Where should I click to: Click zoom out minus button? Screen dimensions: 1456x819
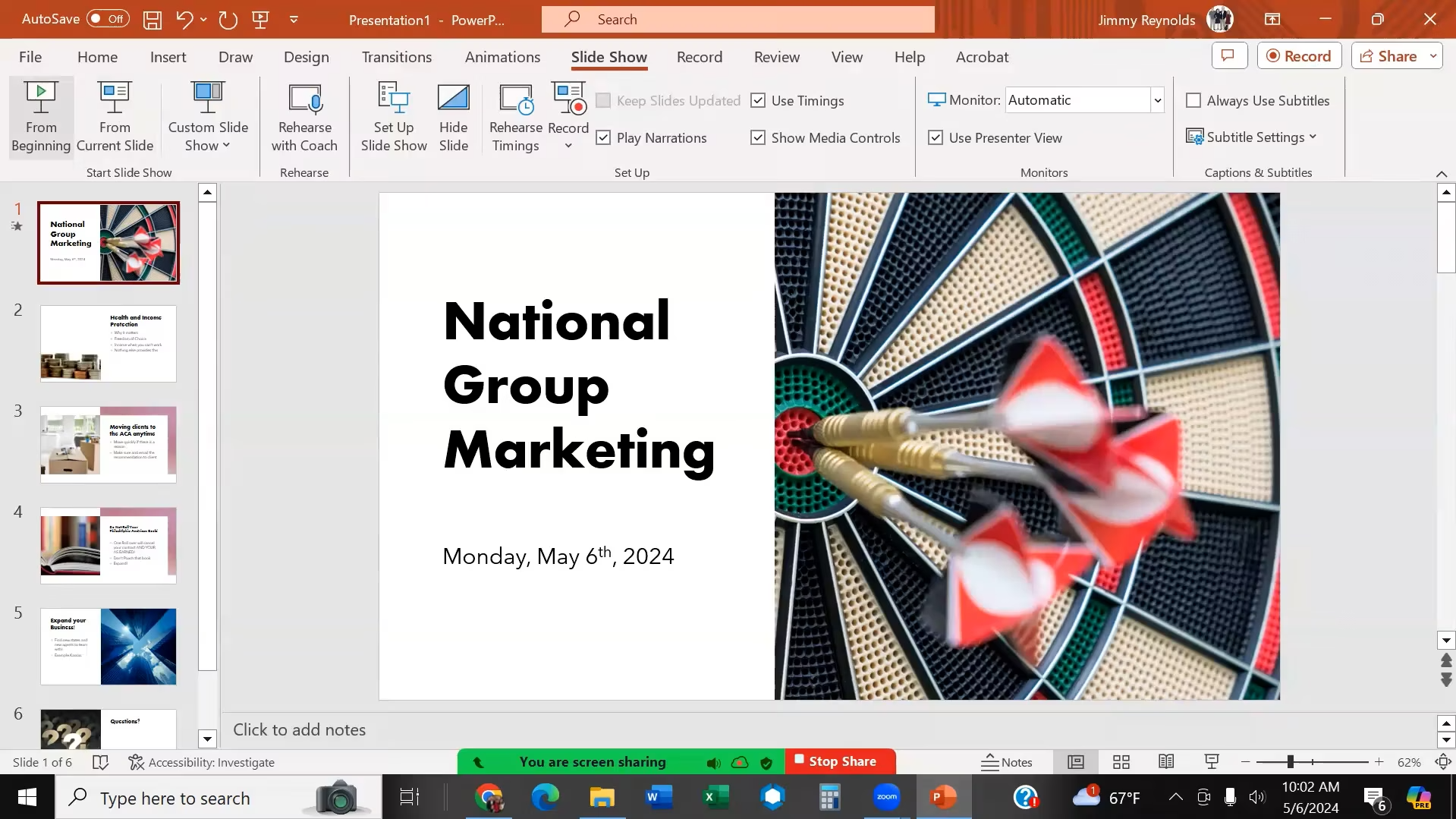coord(1245,762)
